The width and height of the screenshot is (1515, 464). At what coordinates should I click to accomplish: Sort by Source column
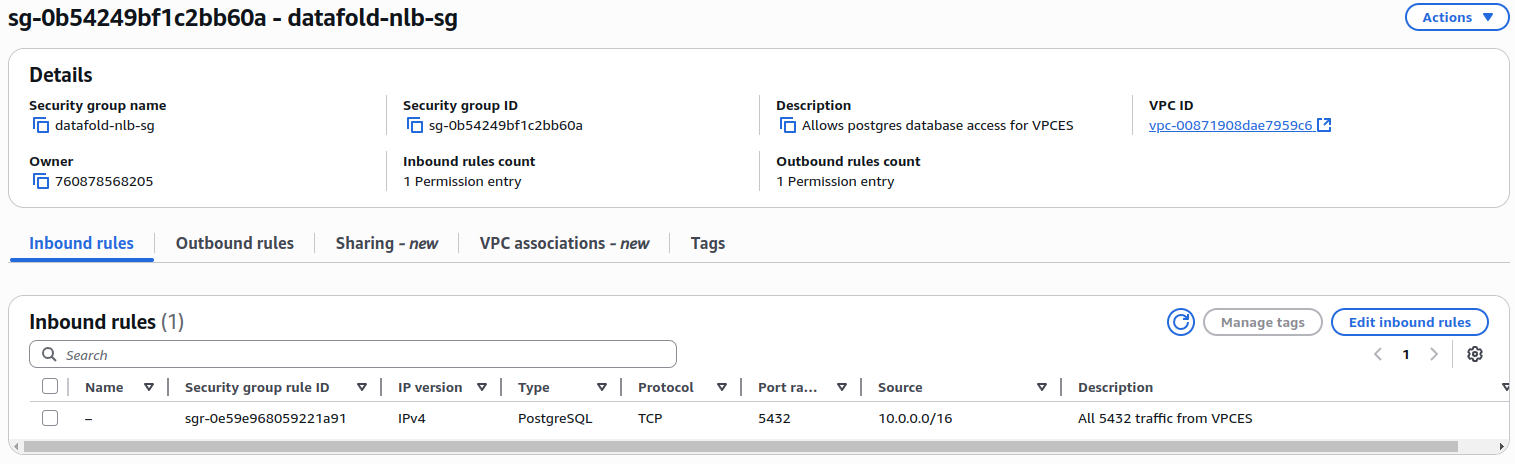pyautogui.click(x=1042, y=388)
